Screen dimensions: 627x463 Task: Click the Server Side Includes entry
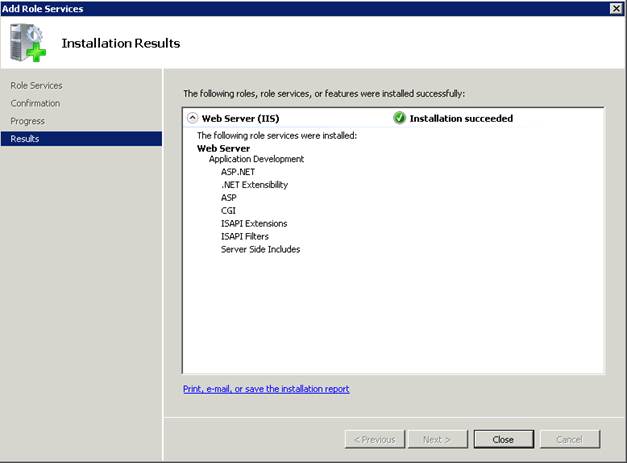[x=260, y=249]
